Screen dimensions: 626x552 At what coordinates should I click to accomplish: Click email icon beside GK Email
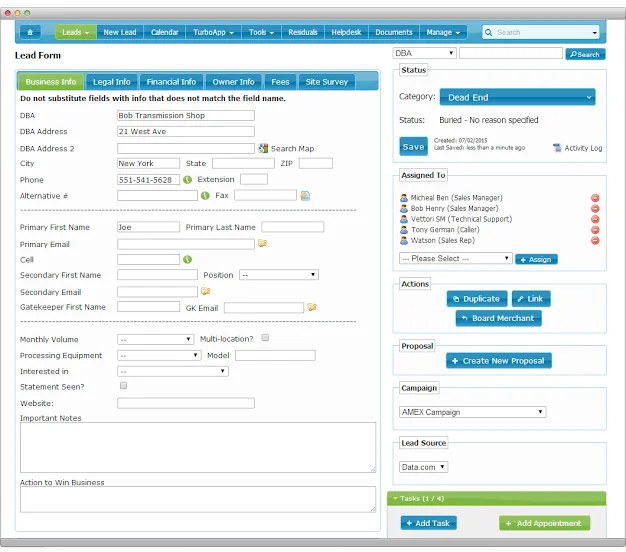click(x=312, y=307)
